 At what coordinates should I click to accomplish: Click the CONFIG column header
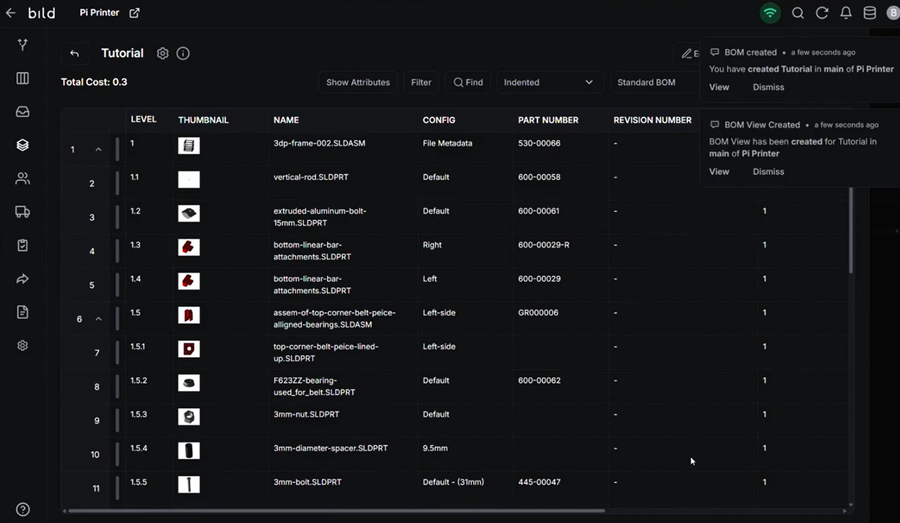point(439,120)
